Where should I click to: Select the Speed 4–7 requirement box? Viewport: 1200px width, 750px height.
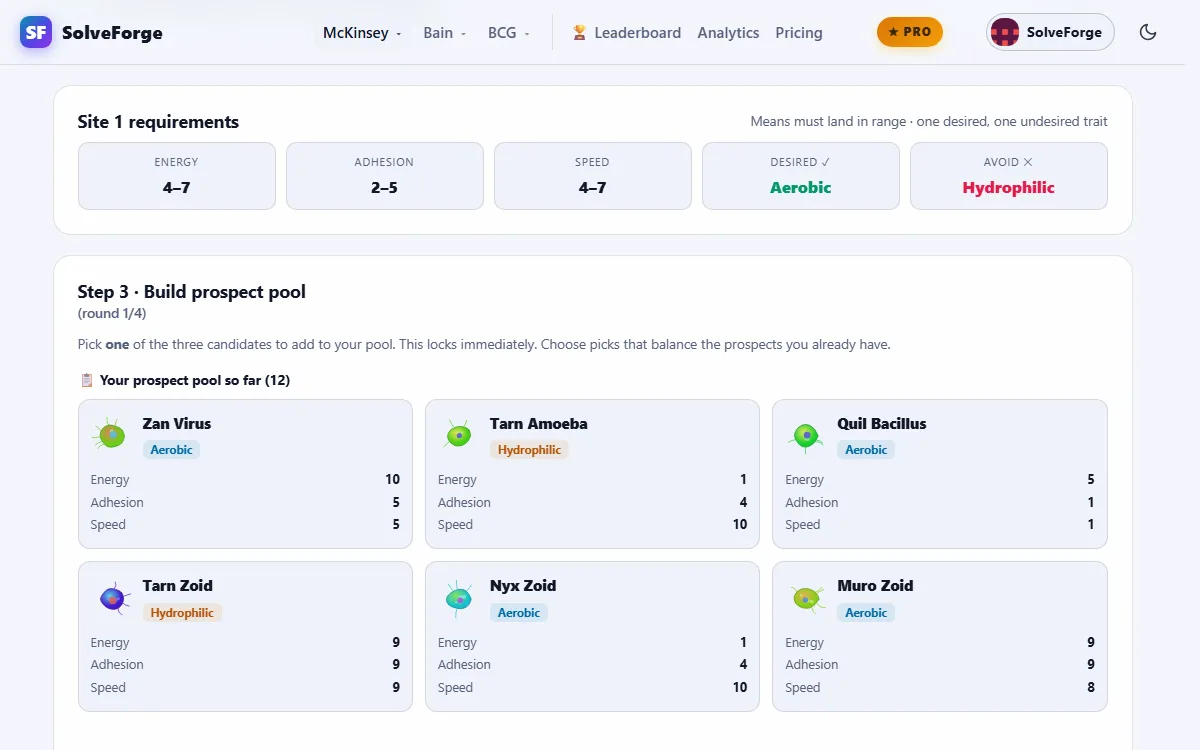[x=593, y=176]
